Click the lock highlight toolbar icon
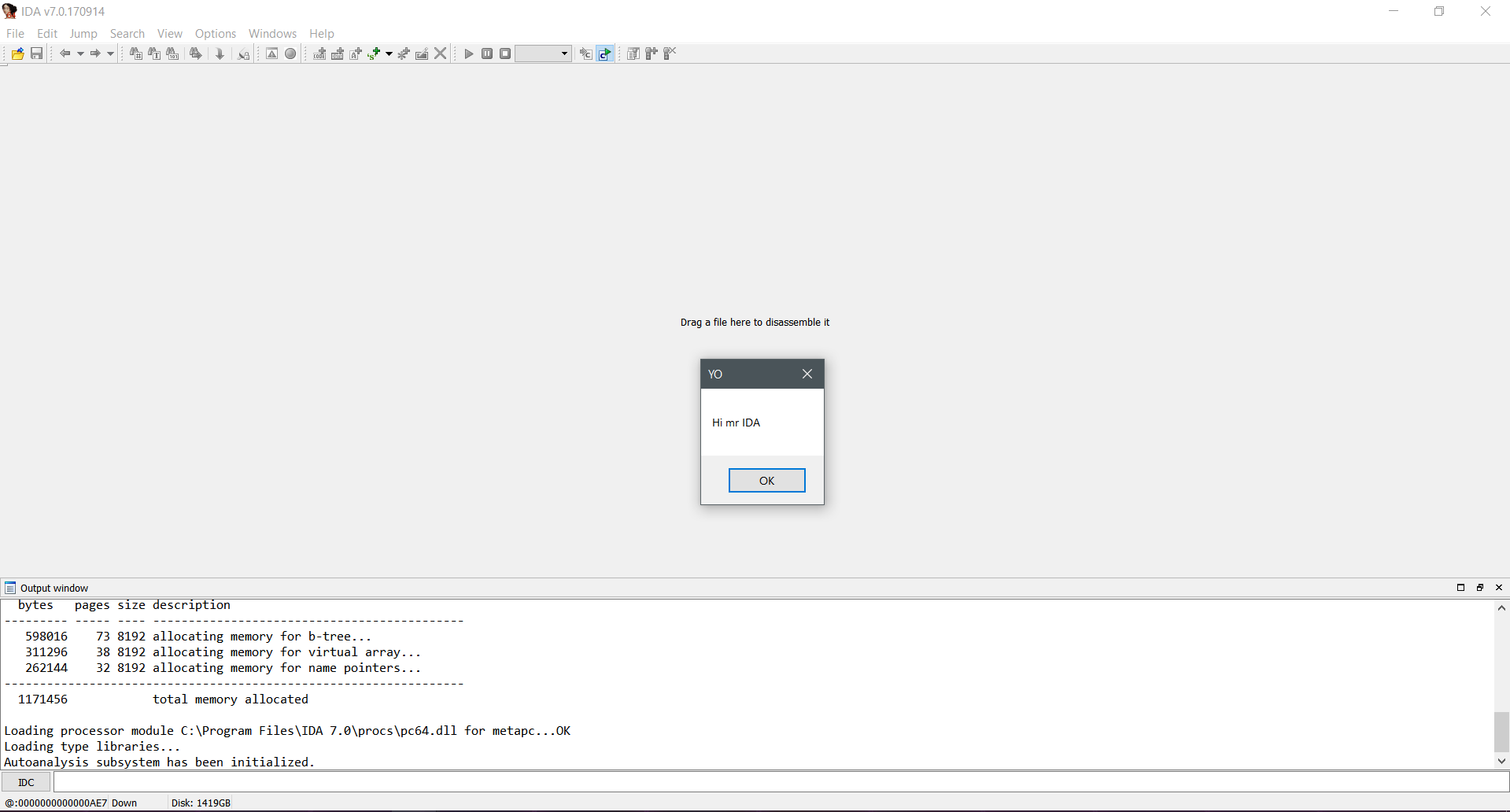This screenshot has height=812, width=1510. (244, 54)
